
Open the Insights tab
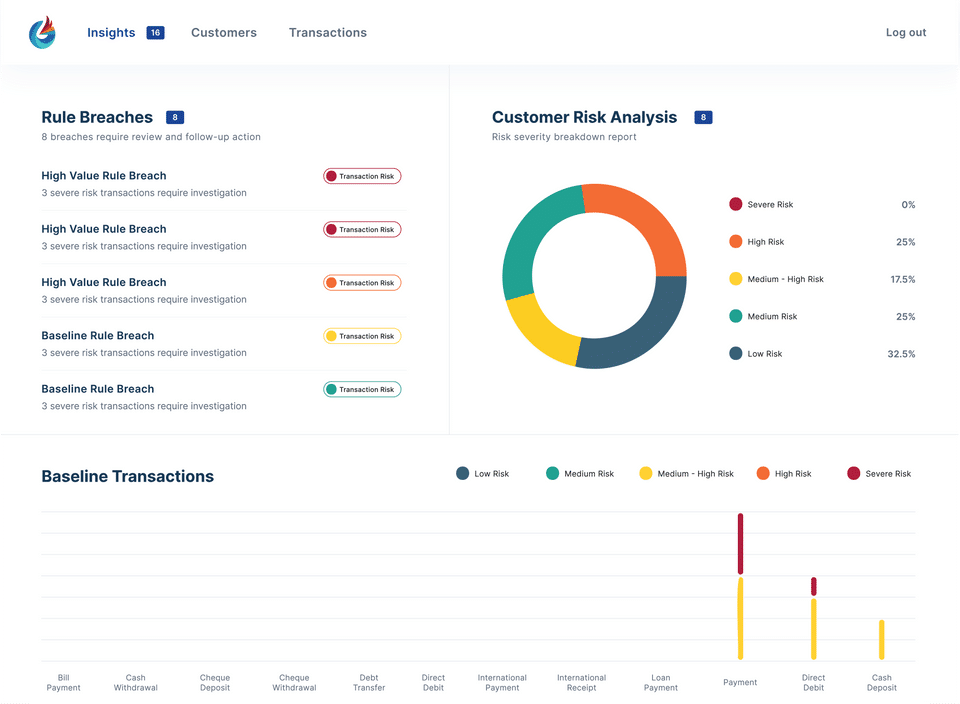point(111,32)
